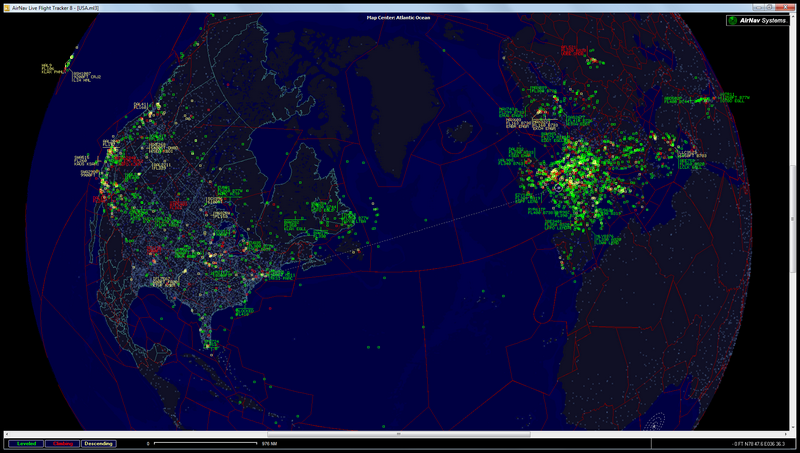Image resolution: width=800 pixels, height=453 pixels.
Task: Click the app icon in the title bar
Action: pyautogui.click(x=6, y=5)
